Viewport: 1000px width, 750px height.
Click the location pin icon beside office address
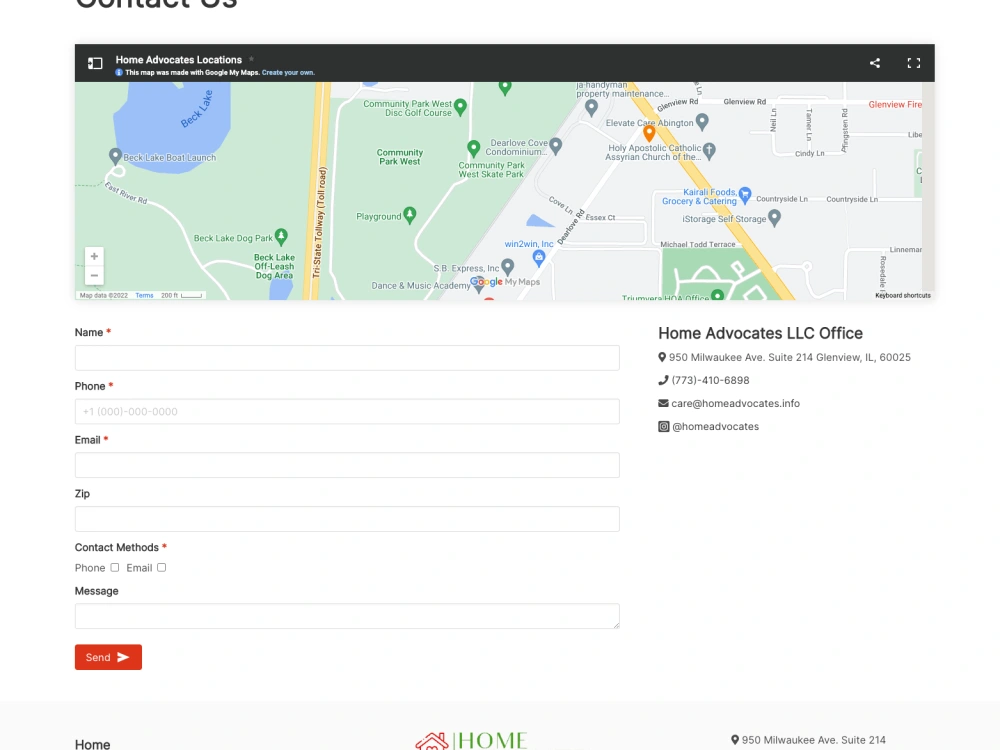coord(662,357)
